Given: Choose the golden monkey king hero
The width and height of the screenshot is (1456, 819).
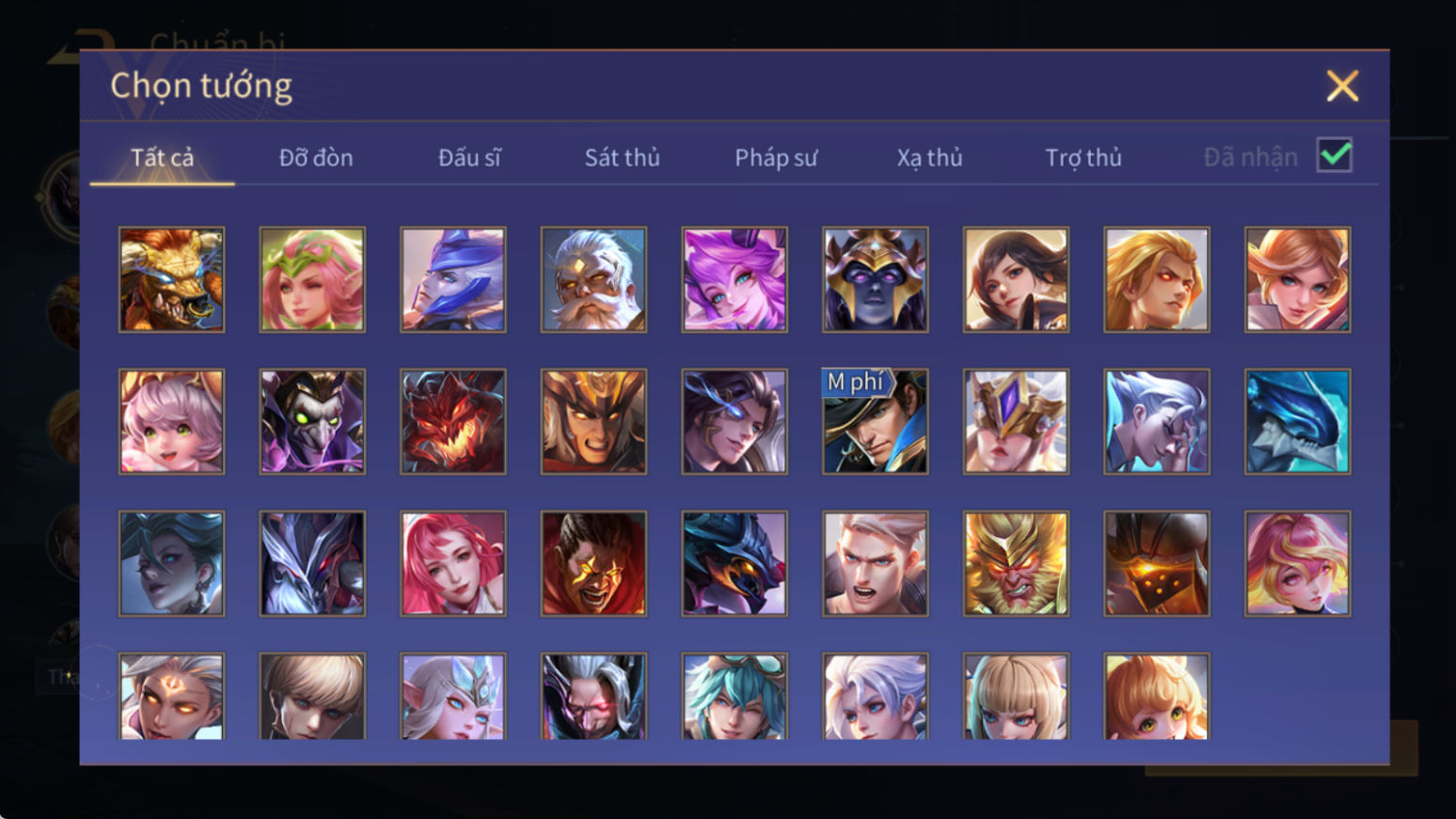Looking at the screenshot, I should [1016, 563].
